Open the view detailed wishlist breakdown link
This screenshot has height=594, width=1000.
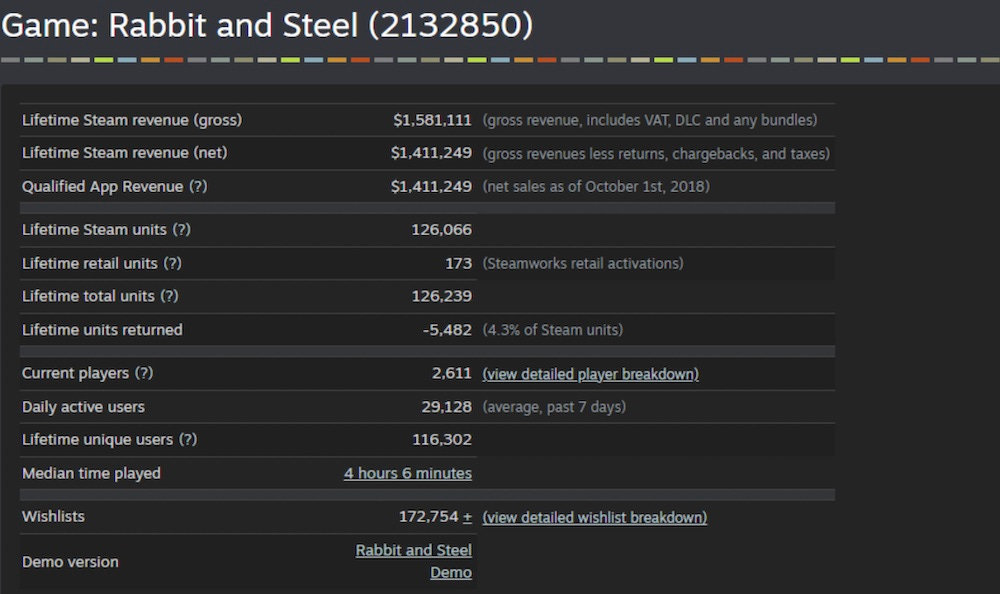pos(594,517)
